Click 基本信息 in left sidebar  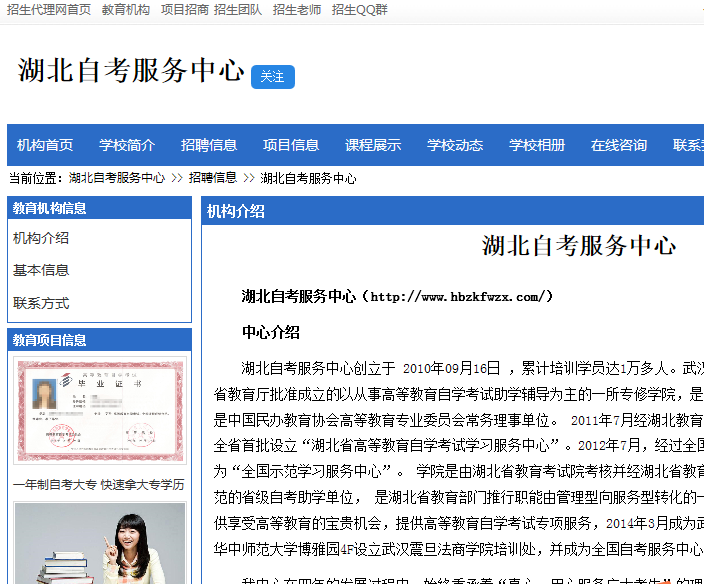click(41, 270)
